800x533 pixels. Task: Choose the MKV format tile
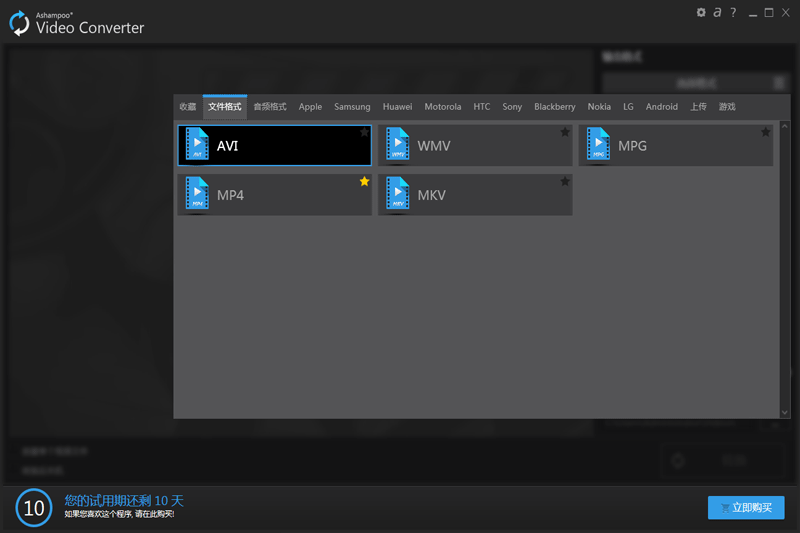[475, 194]
